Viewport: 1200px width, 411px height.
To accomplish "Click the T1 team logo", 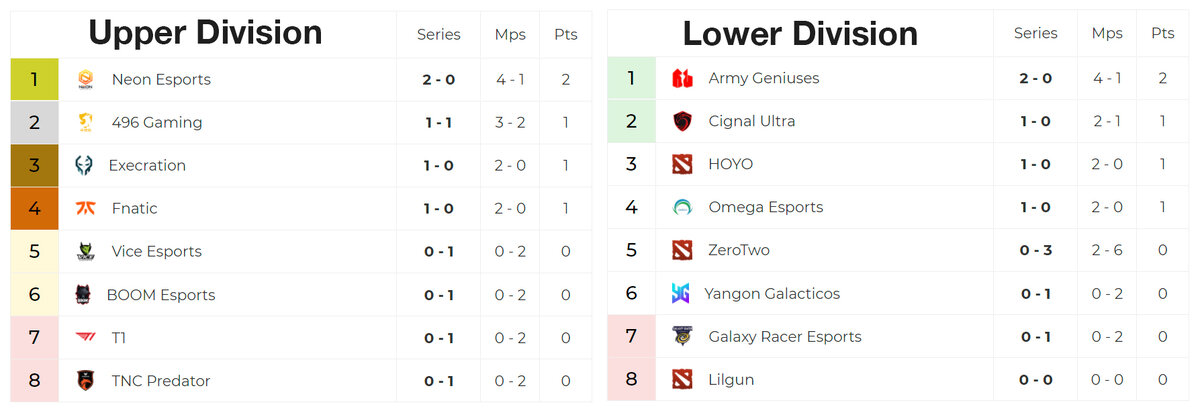I will [86, 338].
